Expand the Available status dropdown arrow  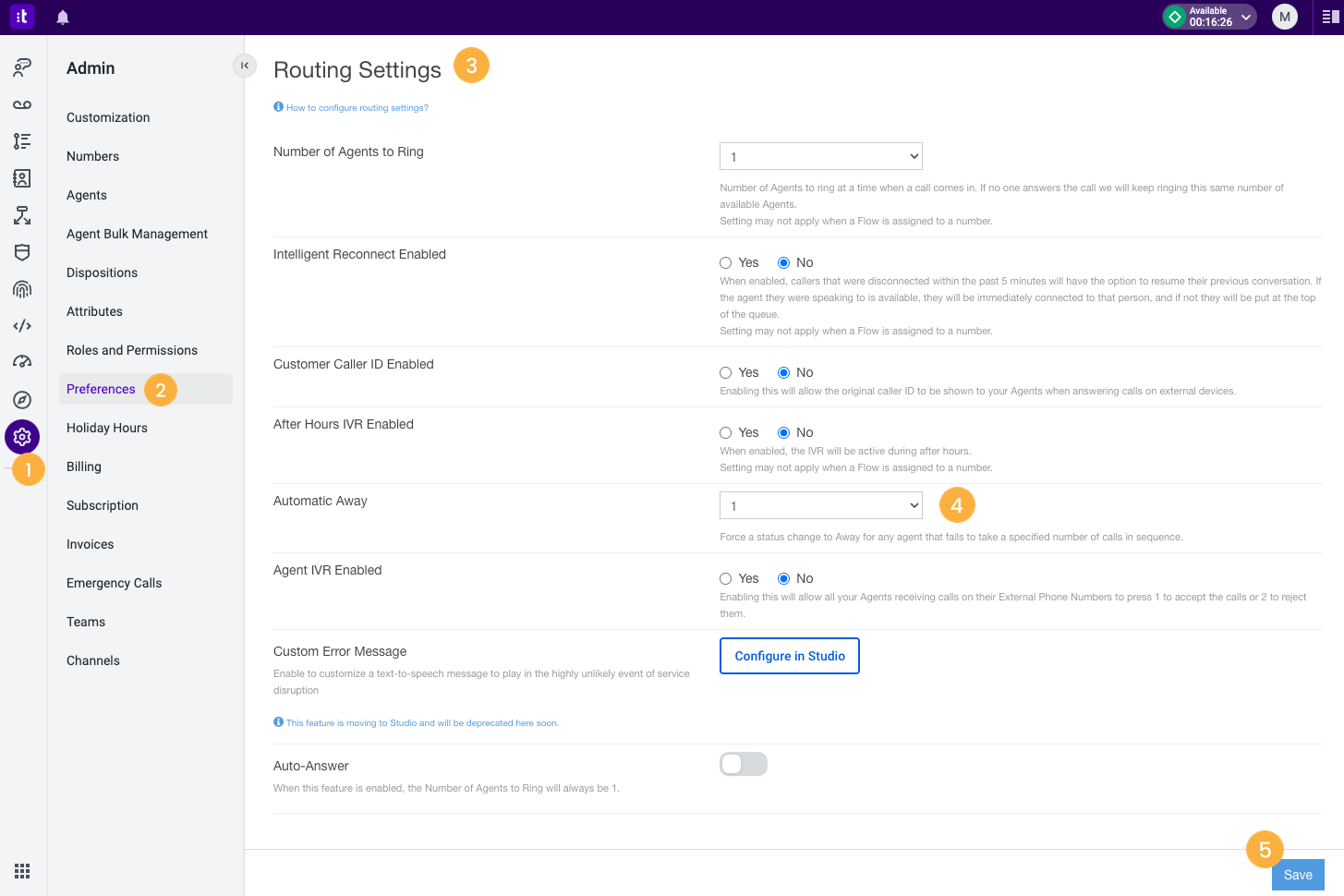coord(1245,17)
